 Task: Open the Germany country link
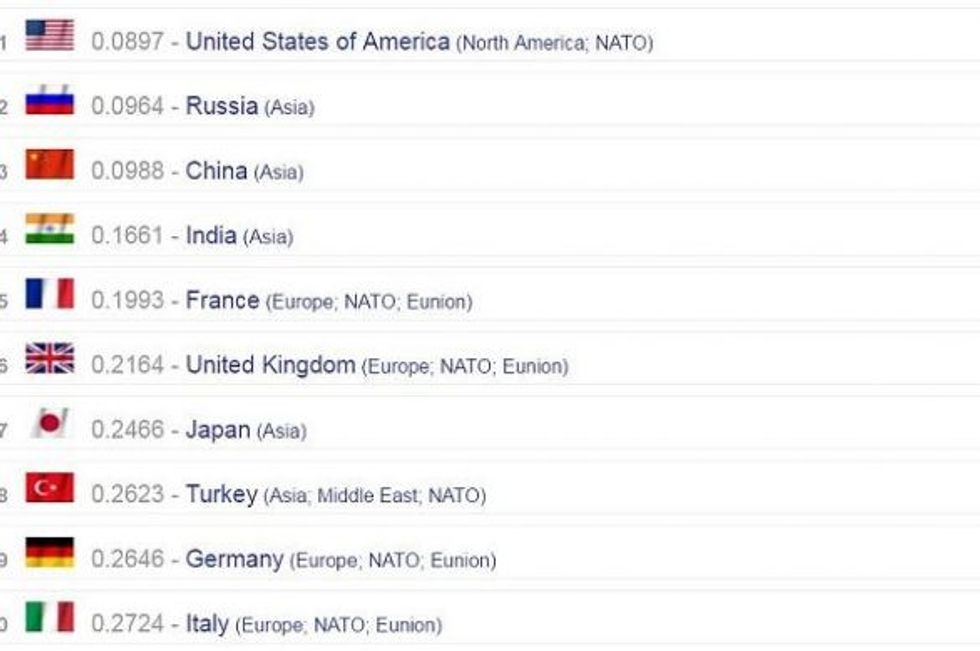[234, 559]
